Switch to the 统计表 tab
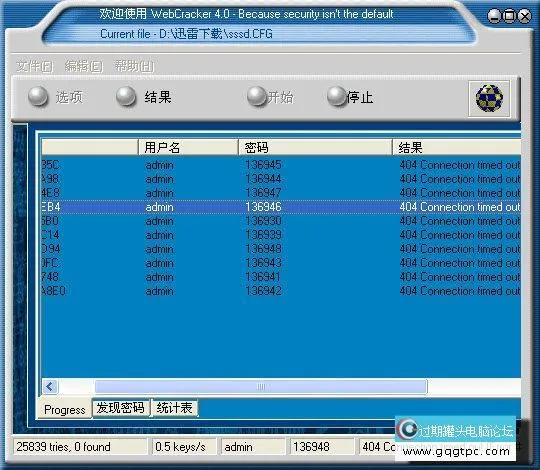 pyautogui.click(x=175, y=408)
